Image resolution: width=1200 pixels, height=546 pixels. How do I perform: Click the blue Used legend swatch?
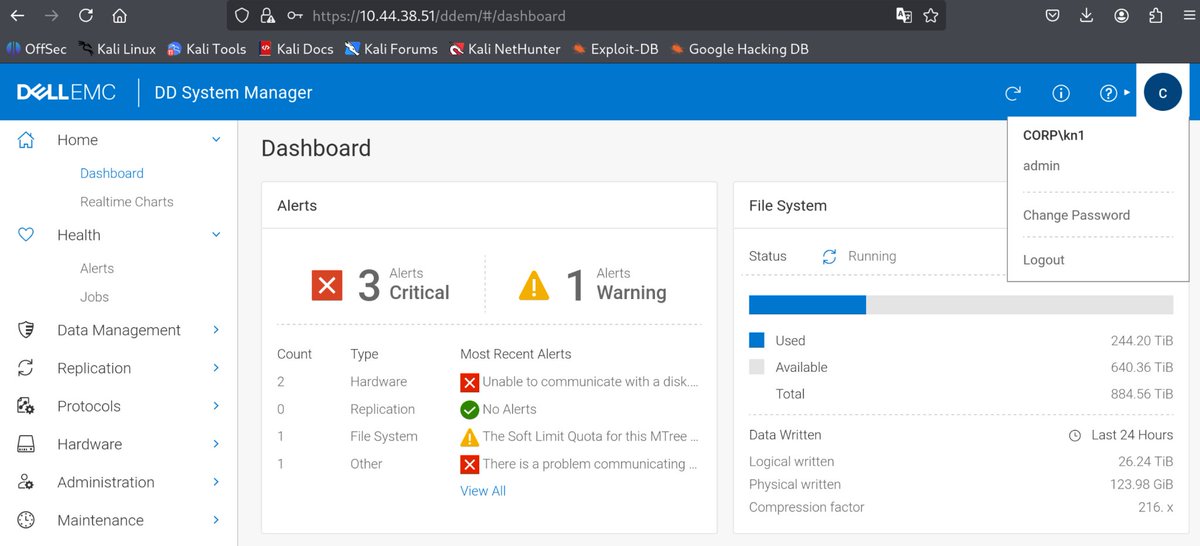tap(756, 340)
